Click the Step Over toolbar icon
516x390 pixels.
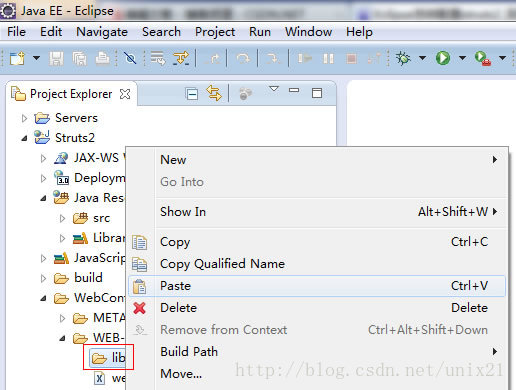[x=243, y=59]
